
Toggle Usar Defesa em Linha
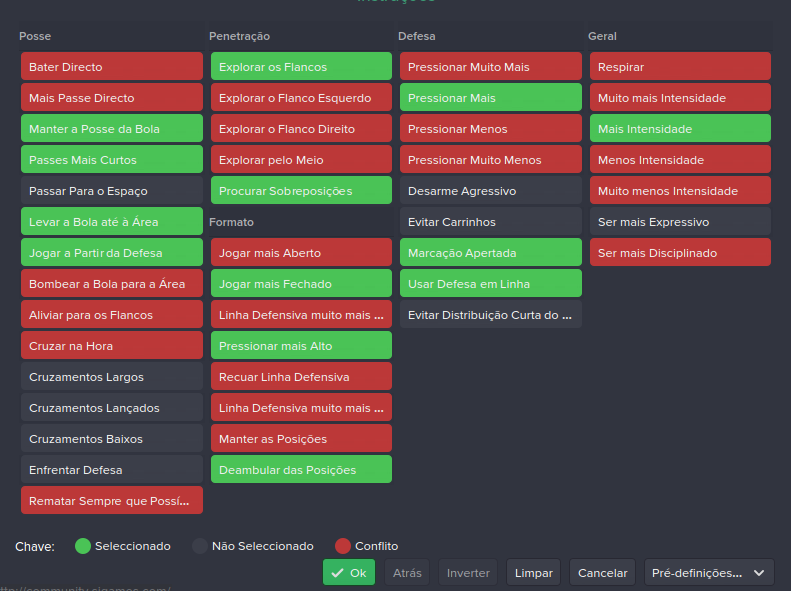click(x=491, y=283)
